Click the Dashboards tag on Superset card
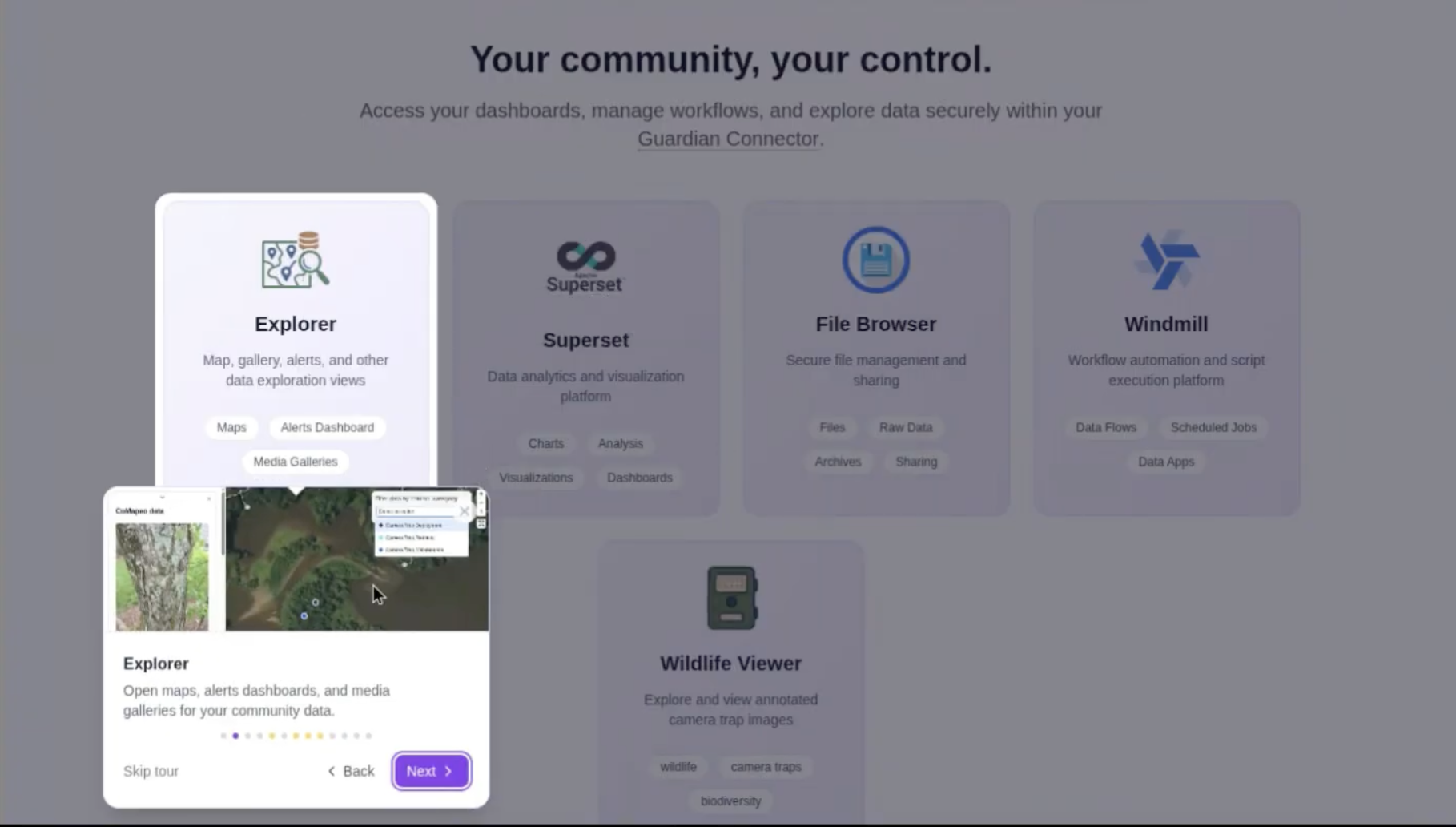Image resolution: width=1456 pixels, height=827 pixels. click(x=640, y=478)
